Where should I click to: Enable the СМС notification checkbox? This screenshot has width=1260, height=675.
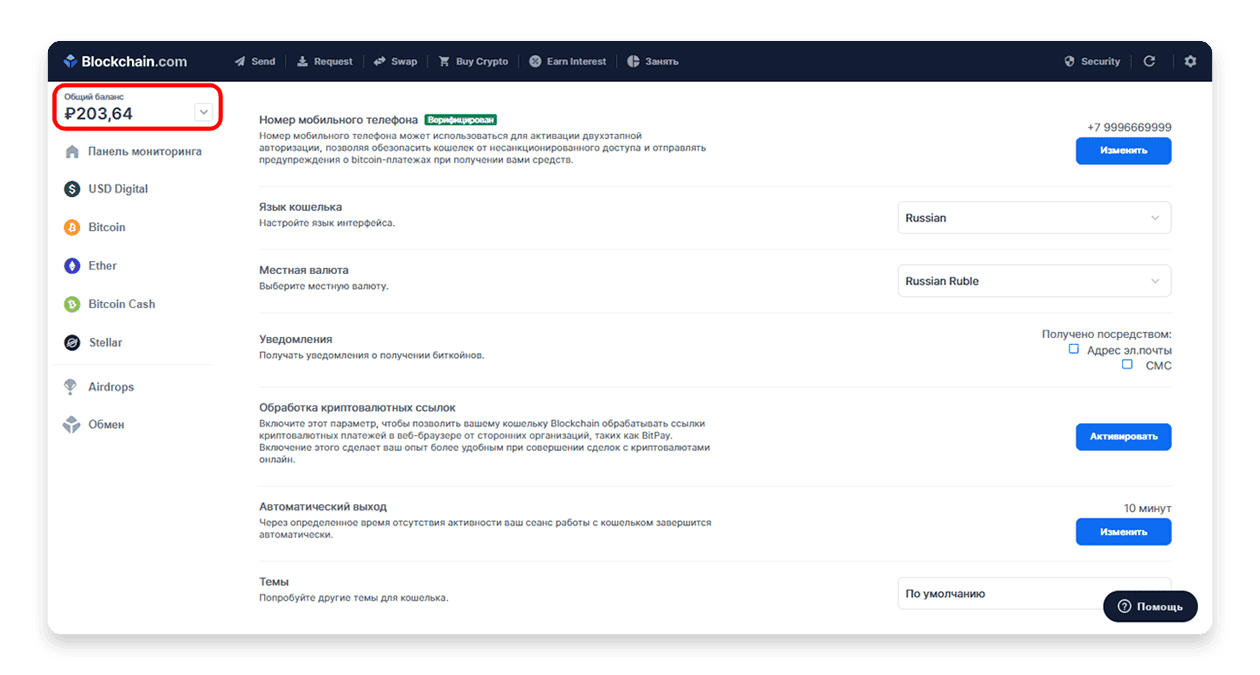click(x=1127, y=364)
